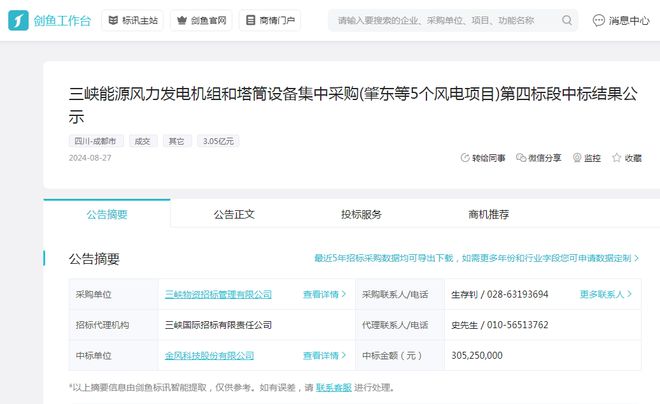Switch to the 投标服务 tab
660x404 pixels.
click(x=361, y=214)
